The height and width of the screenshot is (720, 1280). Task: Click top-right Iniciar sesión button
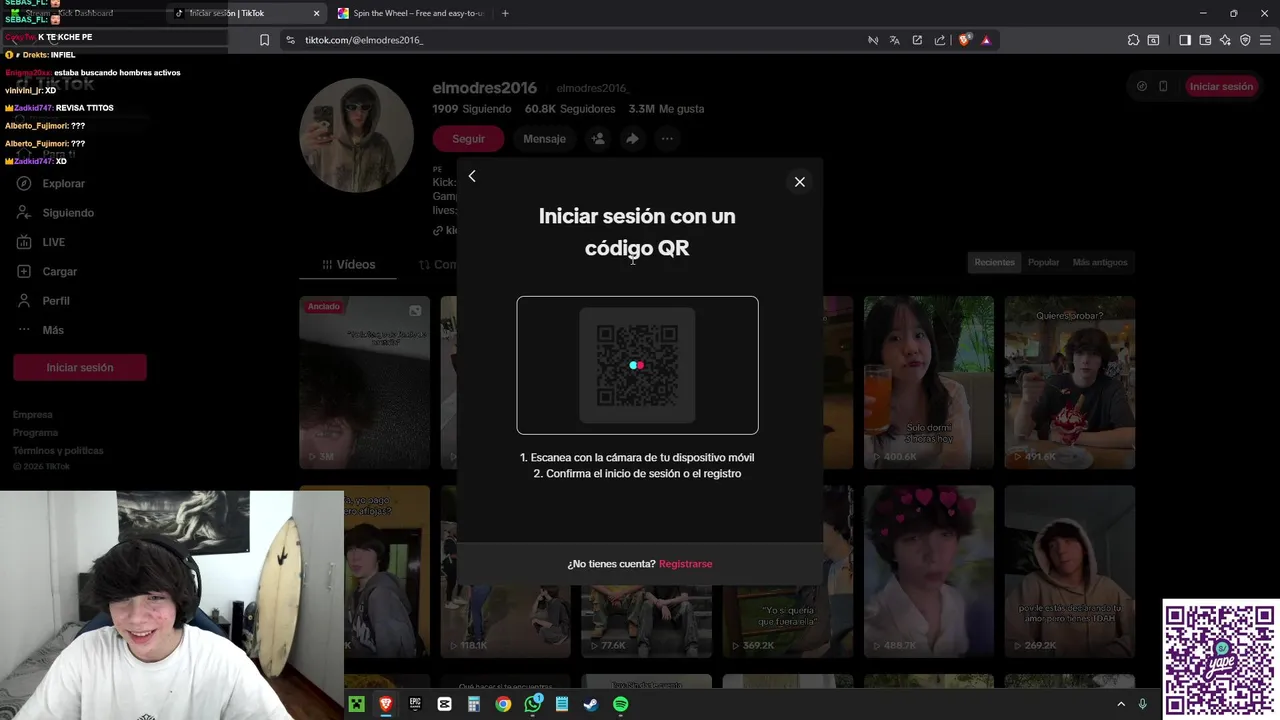(x=1221, y=86)
